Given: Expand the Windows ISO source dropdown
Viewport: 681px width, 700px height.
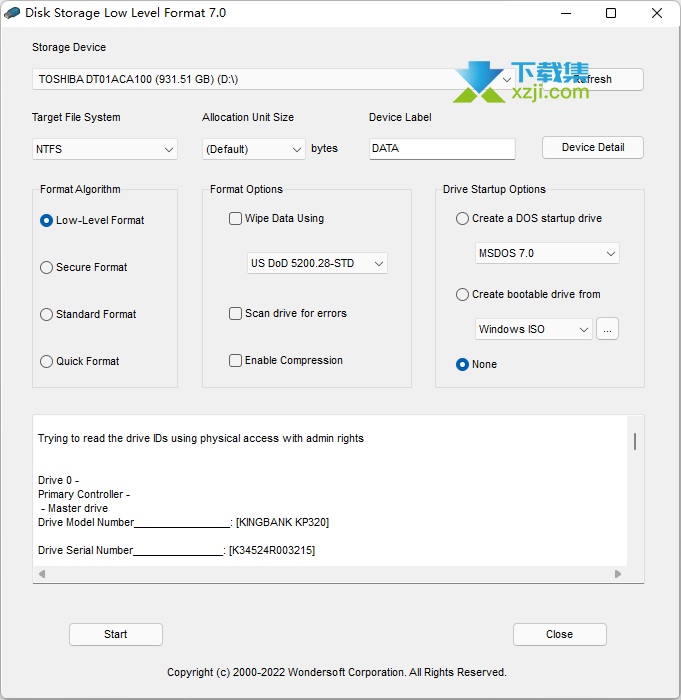Looking at the screenshot, I should tap(534, 329).
